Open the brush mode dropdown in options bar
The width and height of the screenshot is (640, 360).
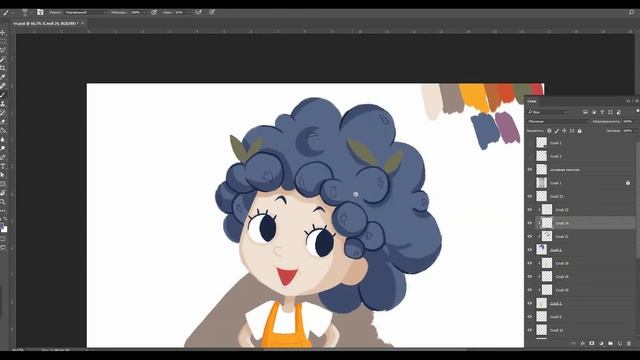click(86, 13)
